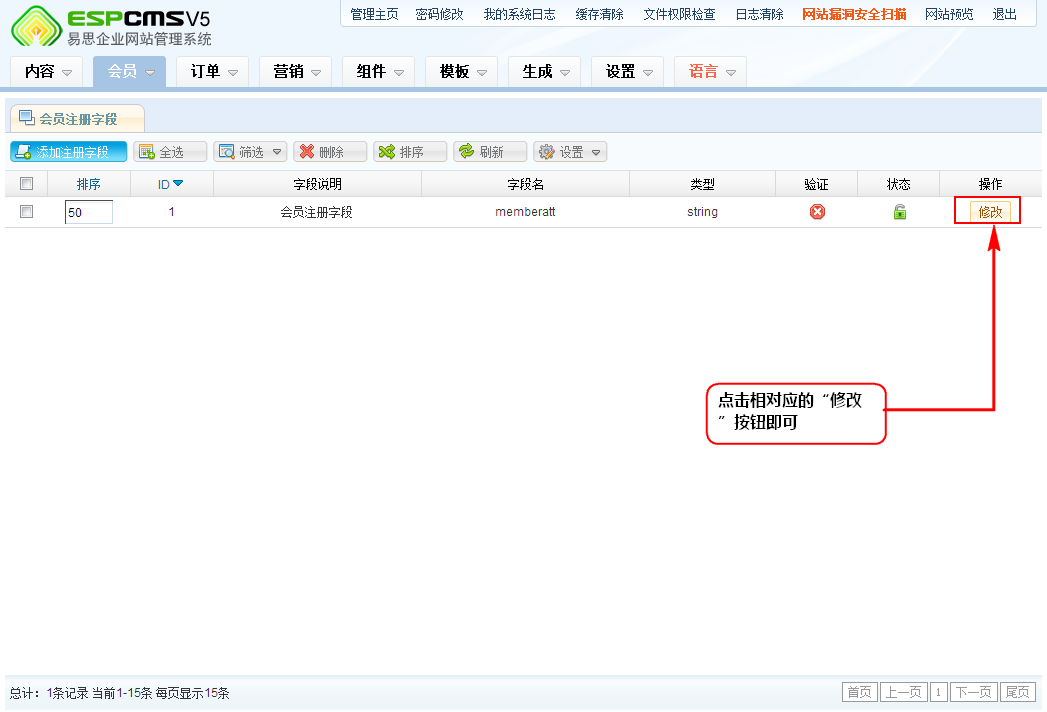Expand the Member (会员) main menu
The height and width of the screenshot is (712, 1047).
coord(129,72)
